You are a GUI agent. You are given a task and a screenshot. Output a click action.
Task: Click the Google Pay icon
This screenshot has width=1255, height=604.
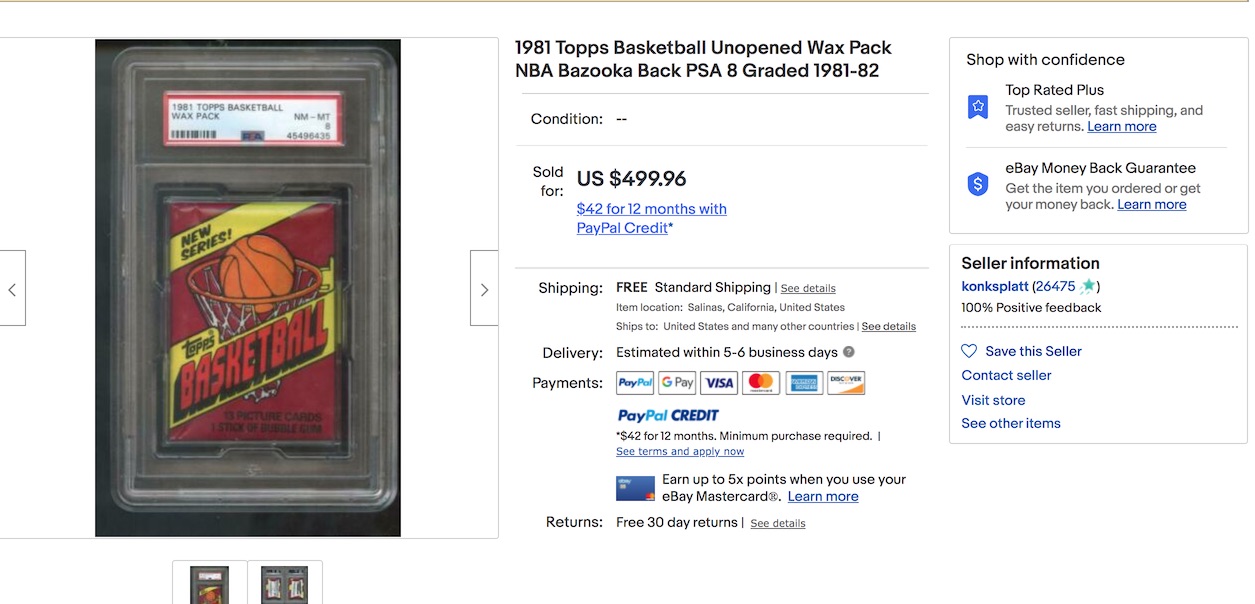pos(677,383)
